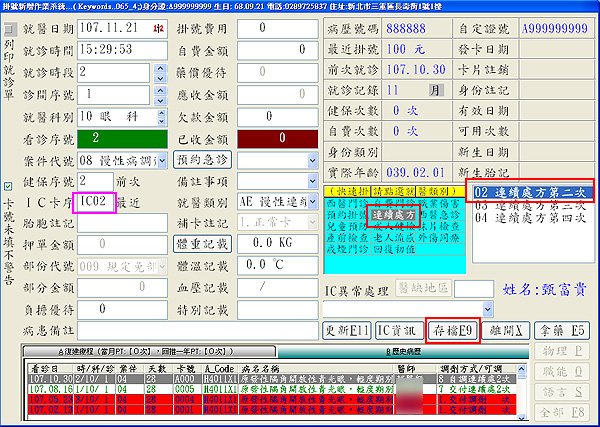Open the dropdown next to 預約急診
Screen dimensions: 600x427
click(x=312, y=159)
